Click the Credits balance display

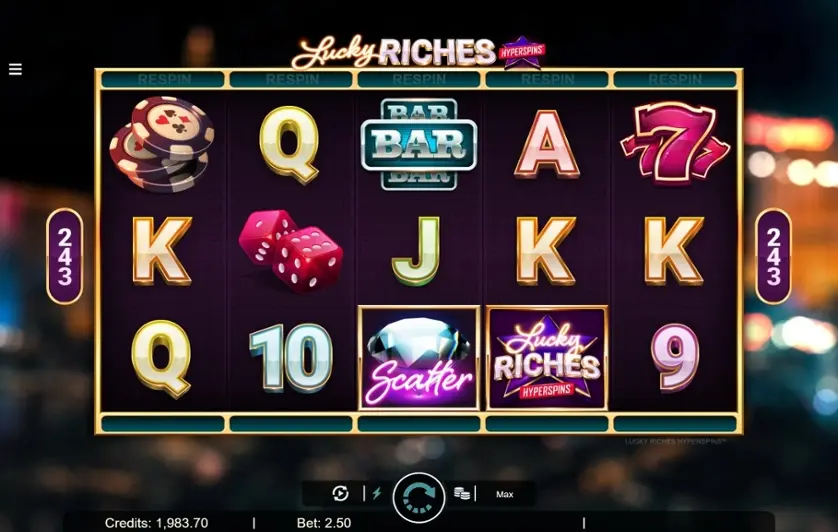pos(156,523)
